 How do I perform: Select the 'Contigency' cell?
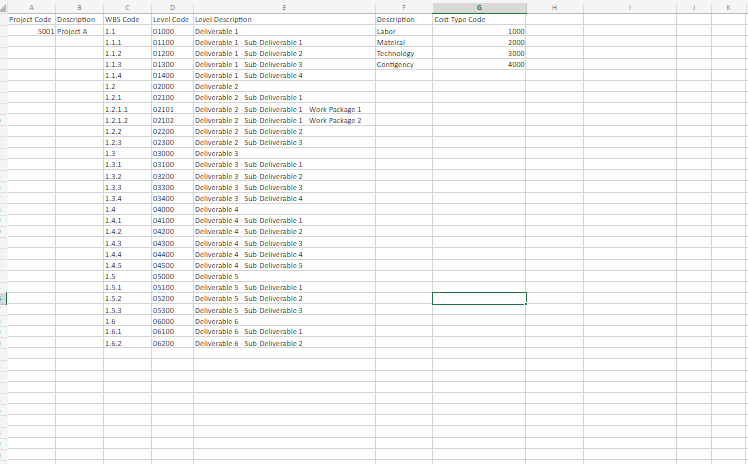click(x=404, y=64)
